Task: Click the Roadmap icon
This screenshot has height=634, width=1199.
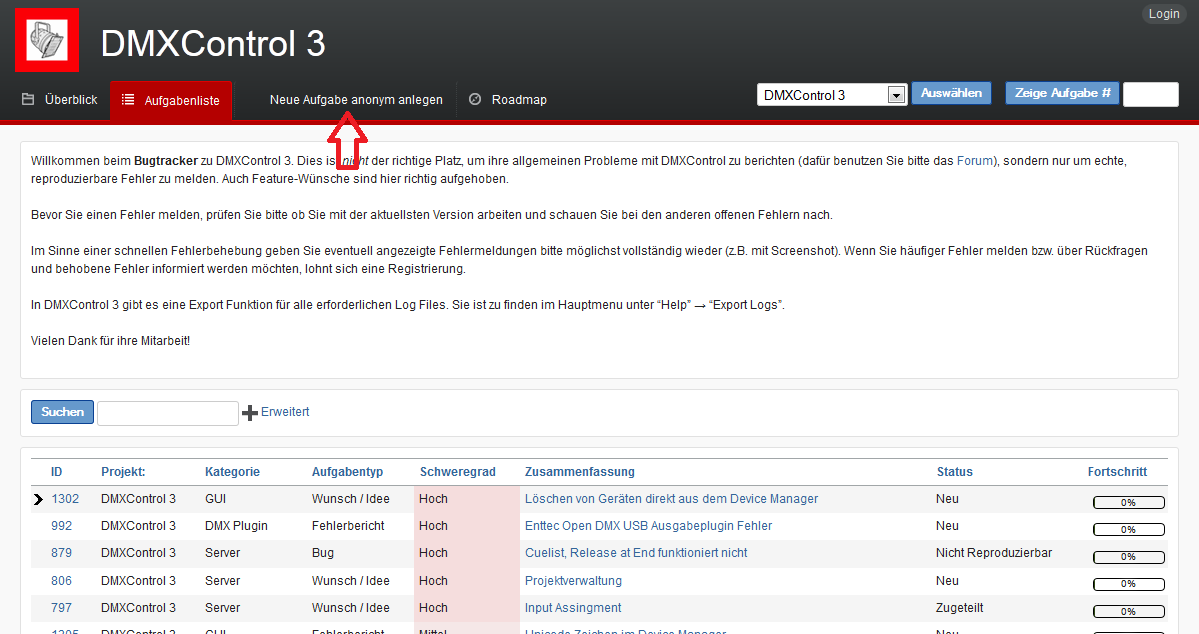Action: [x=475, y=100]
